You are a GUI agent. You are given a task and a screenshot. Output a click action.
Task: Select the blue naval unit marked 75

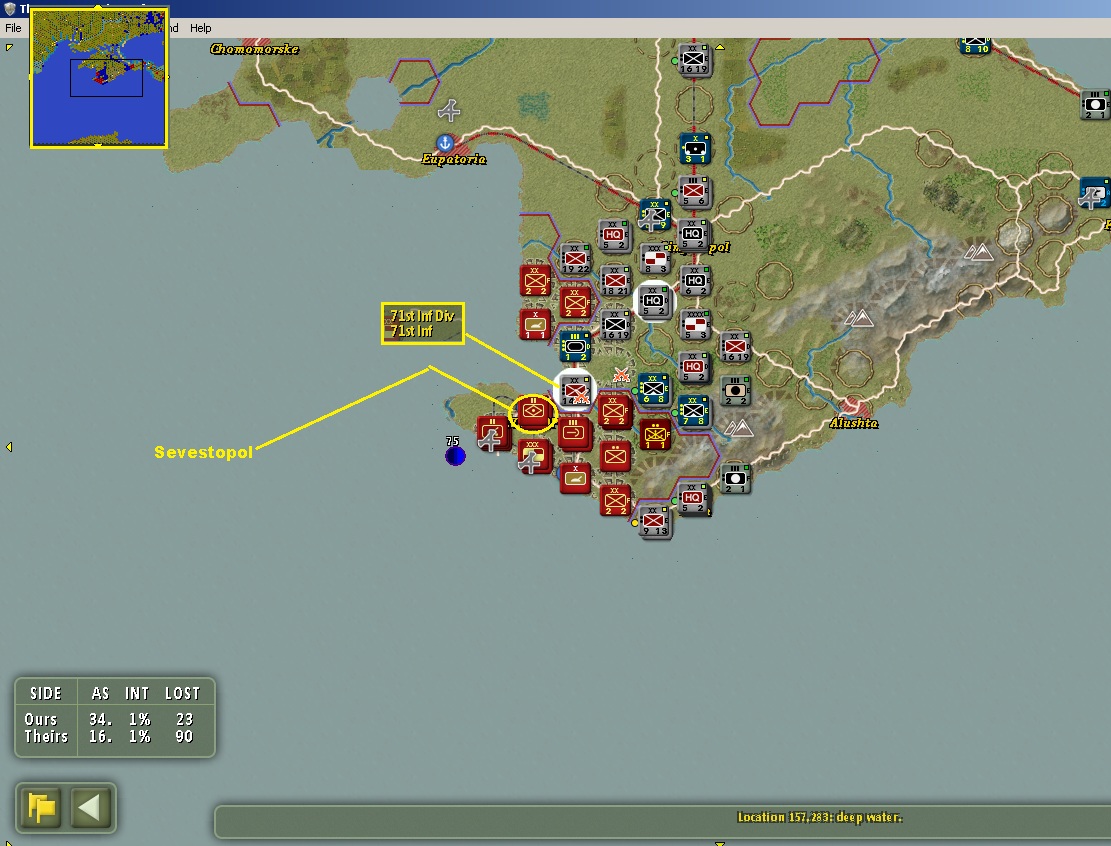point(455,456)
